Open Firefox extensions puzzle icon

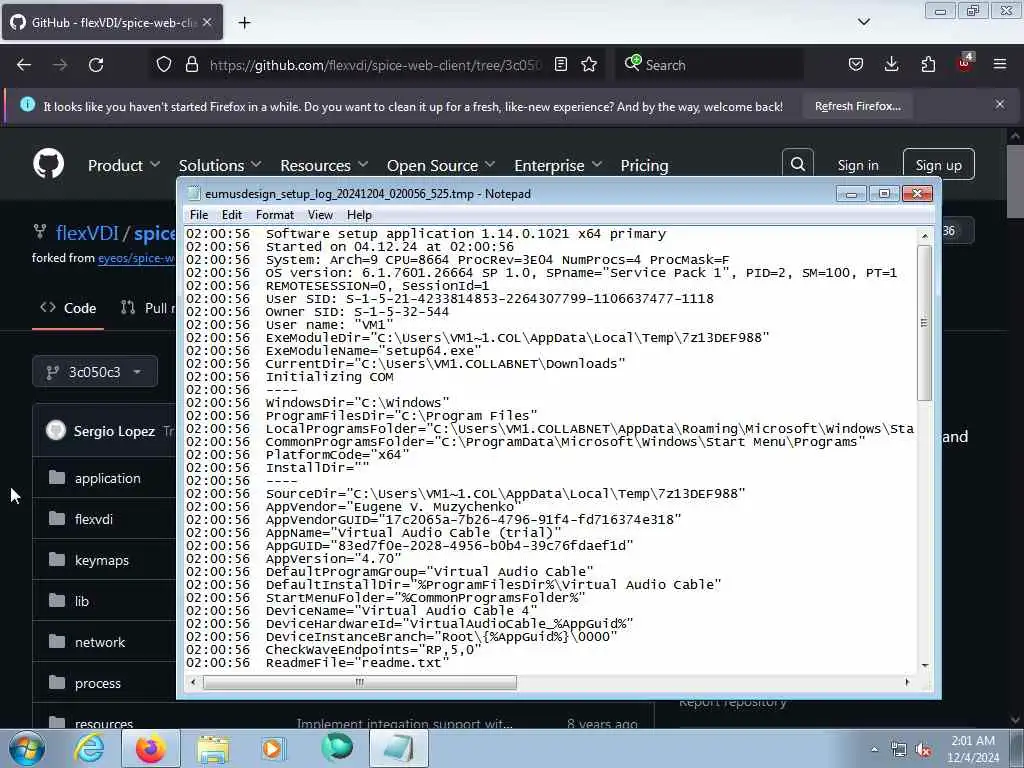click(928, 65)
